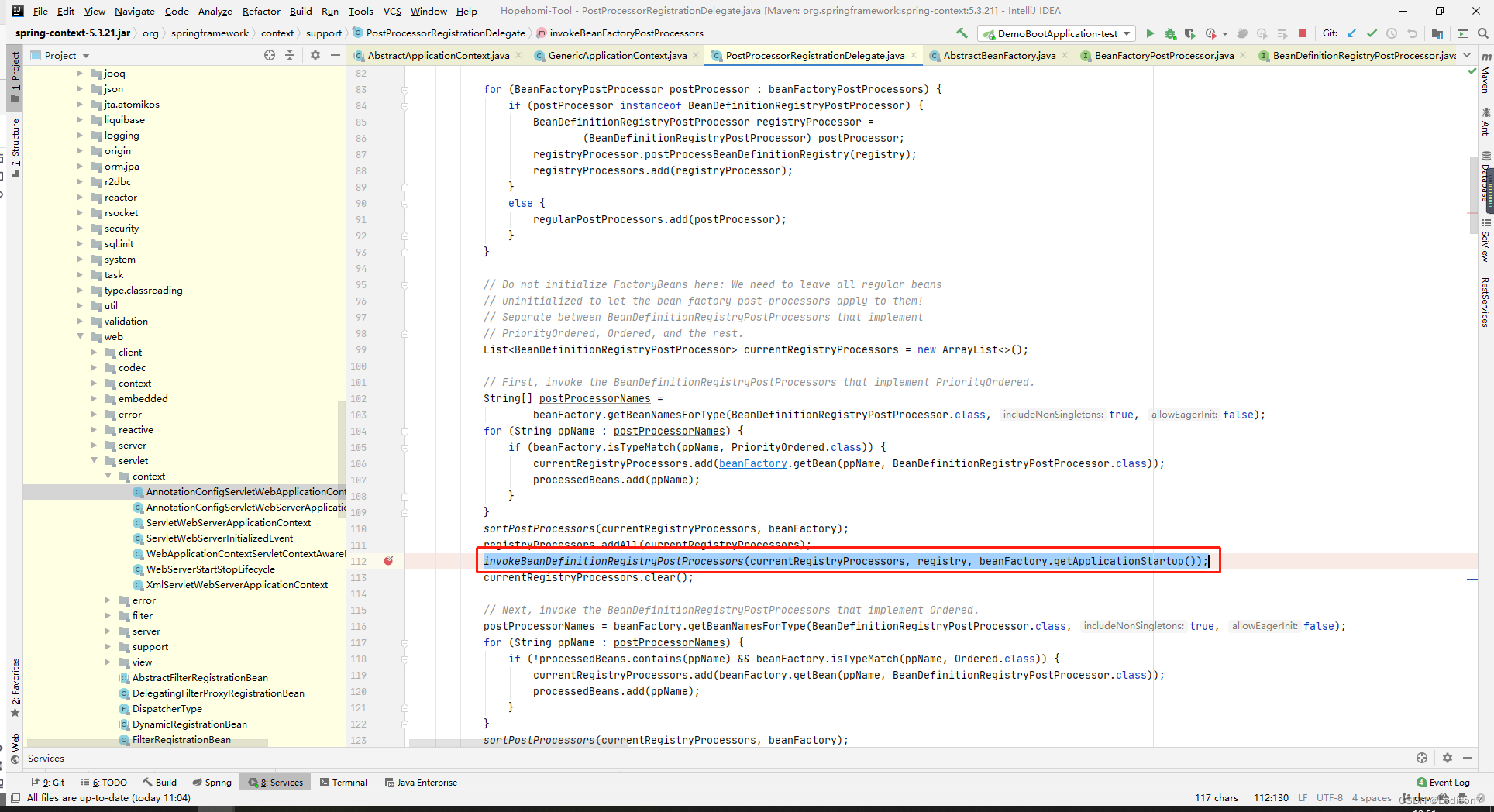The height and width of the screenshot is (812, 1494).
Task: Open the Refactor menu
Action: pos(261,11)
